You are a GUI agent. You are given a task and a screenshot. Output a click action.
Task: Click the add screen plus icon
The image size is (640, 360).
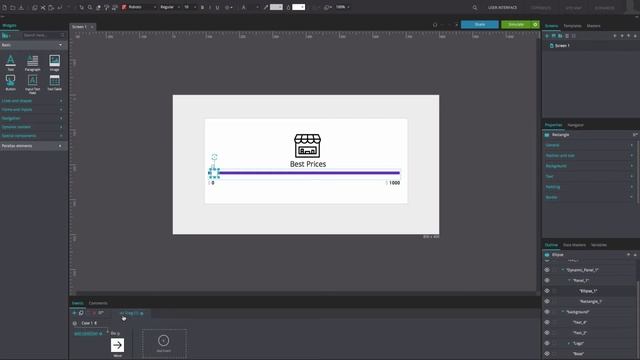coord(547,36)
